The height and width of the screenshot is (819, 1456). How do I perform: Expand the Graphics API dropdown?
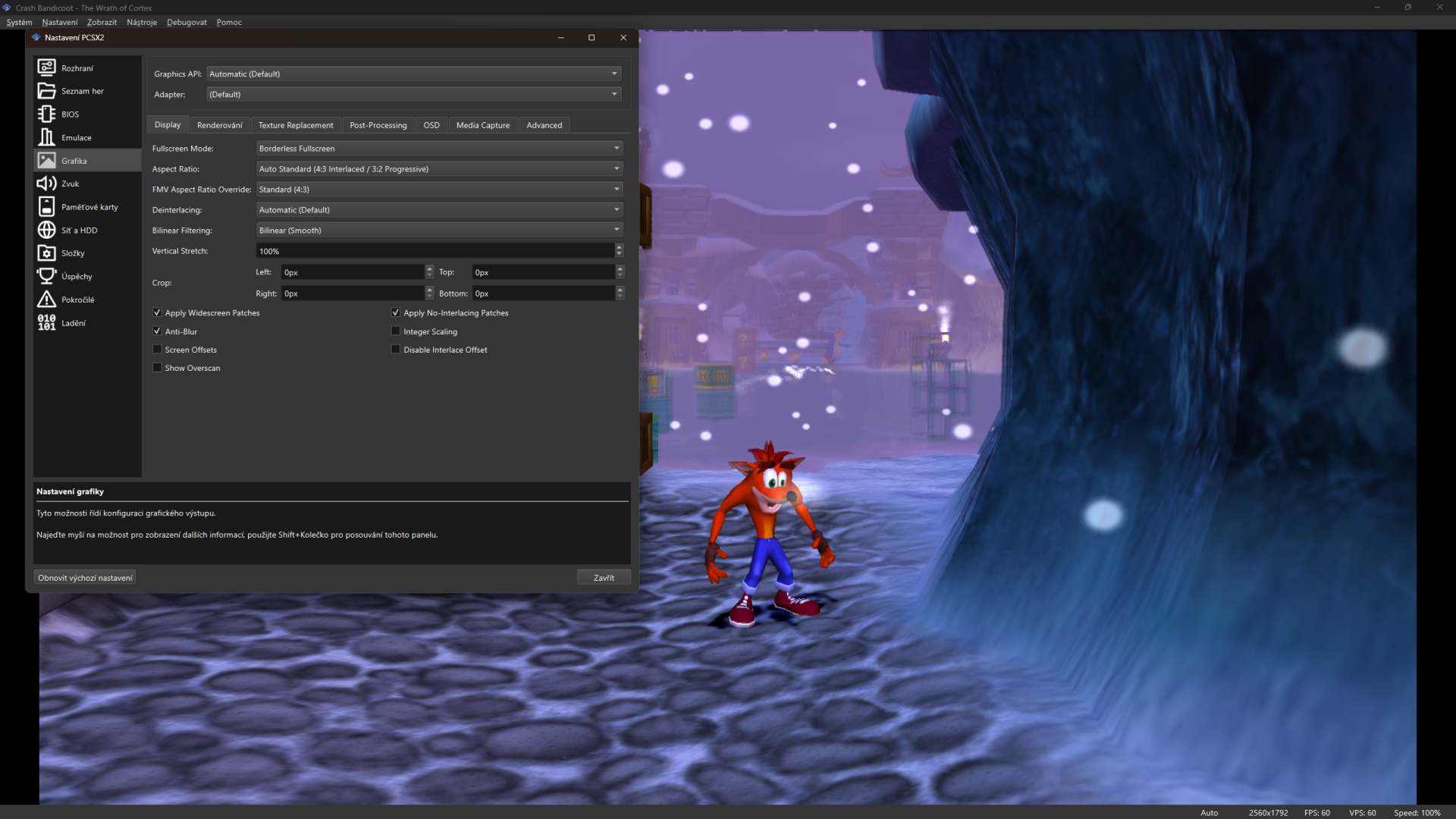413,74
